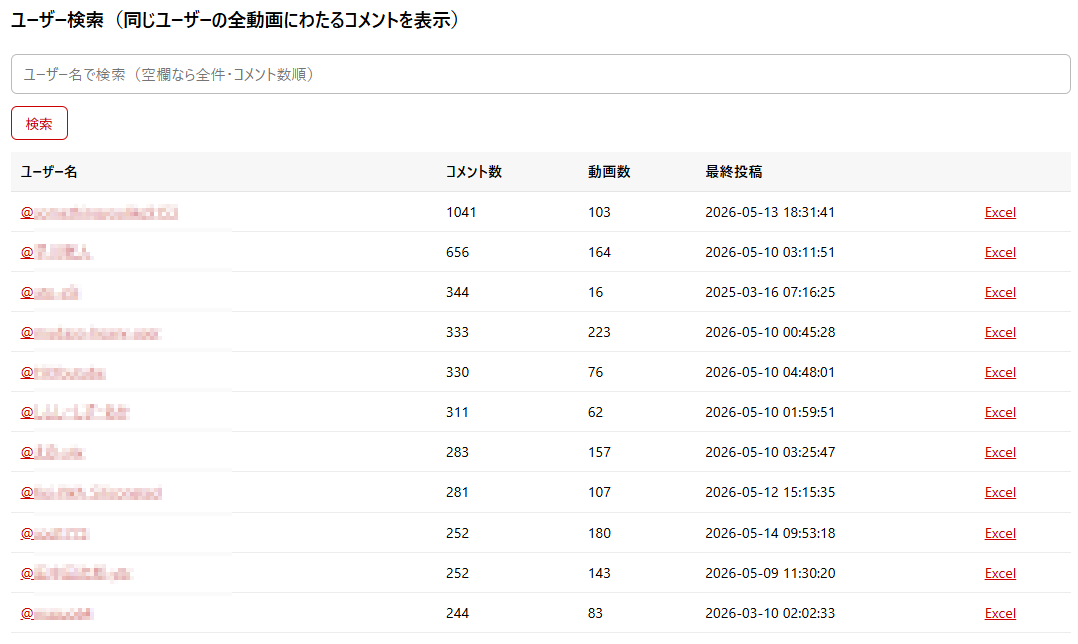This screenshot has width=1078, height=644.
Task: Download Excel for the 244-comment user
Action: [x=1000, y=613]
